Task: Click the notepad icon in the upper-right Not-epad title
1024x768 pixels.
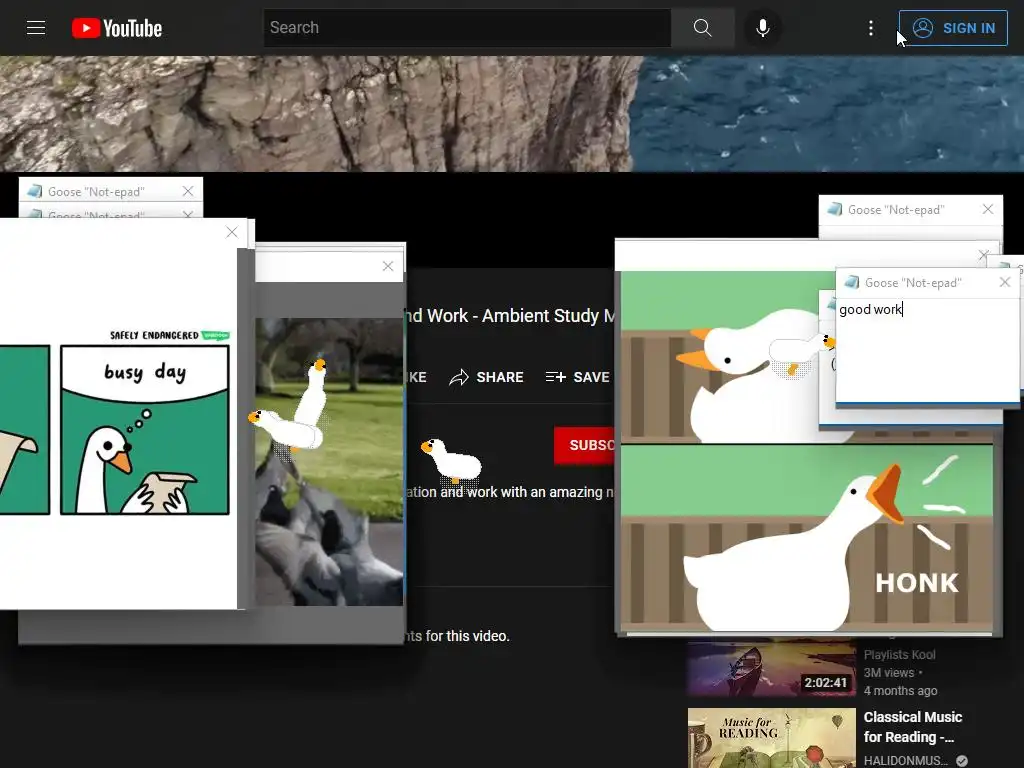Action: point(835,209)
